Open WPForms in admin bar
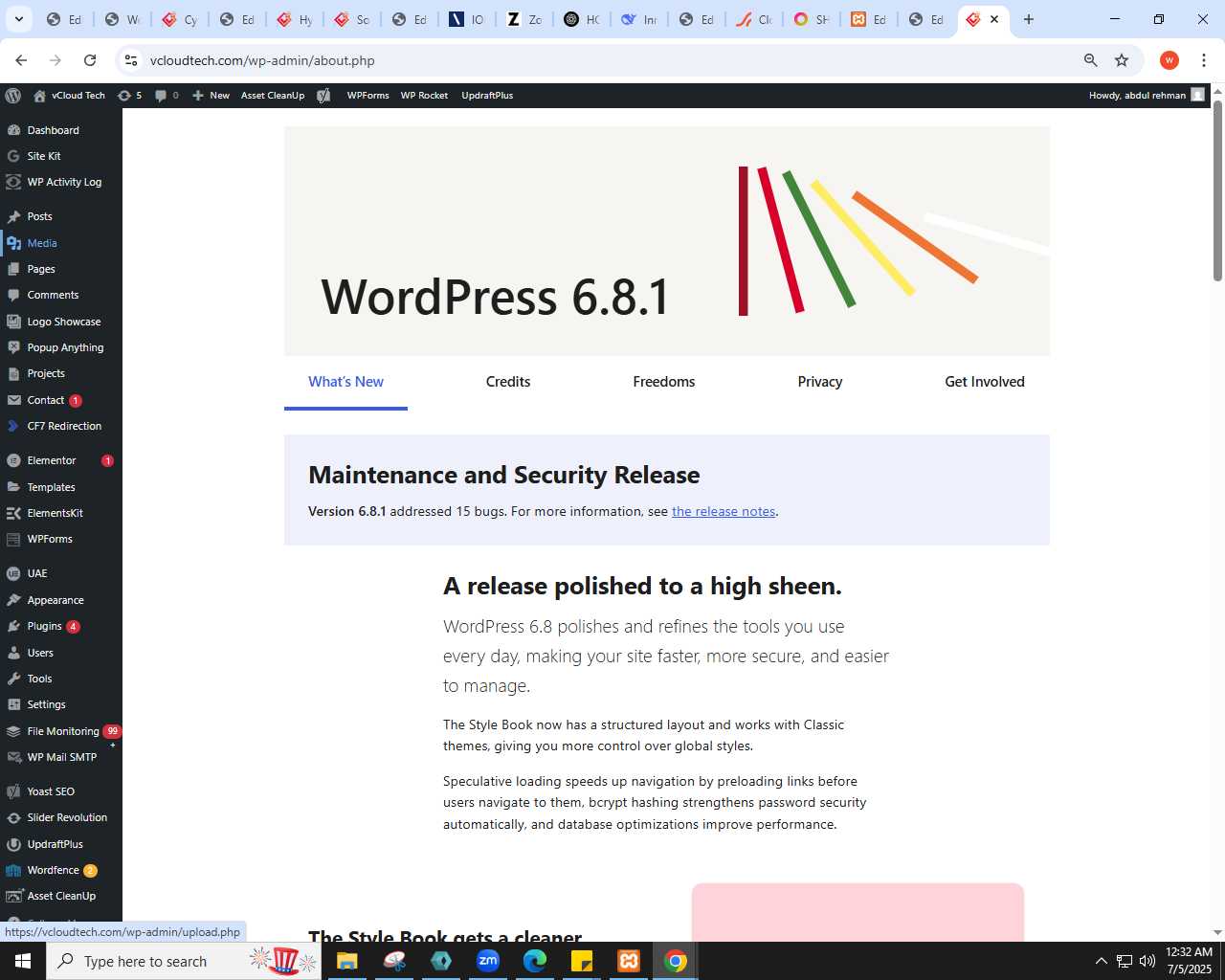1225x980 pixels. click(367, 96)
